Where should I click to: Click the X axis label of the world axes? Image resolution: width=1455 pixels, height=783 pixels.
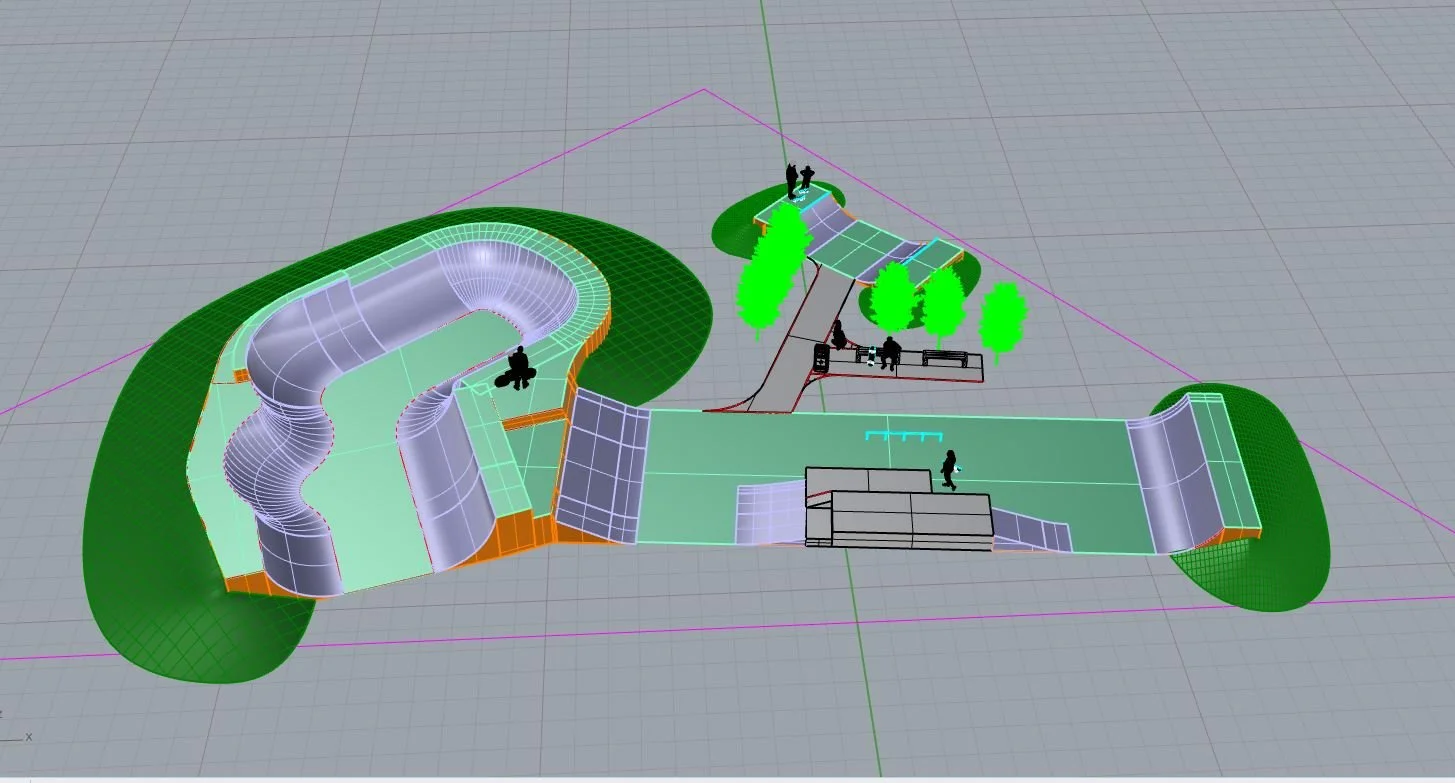coord(29,737)
